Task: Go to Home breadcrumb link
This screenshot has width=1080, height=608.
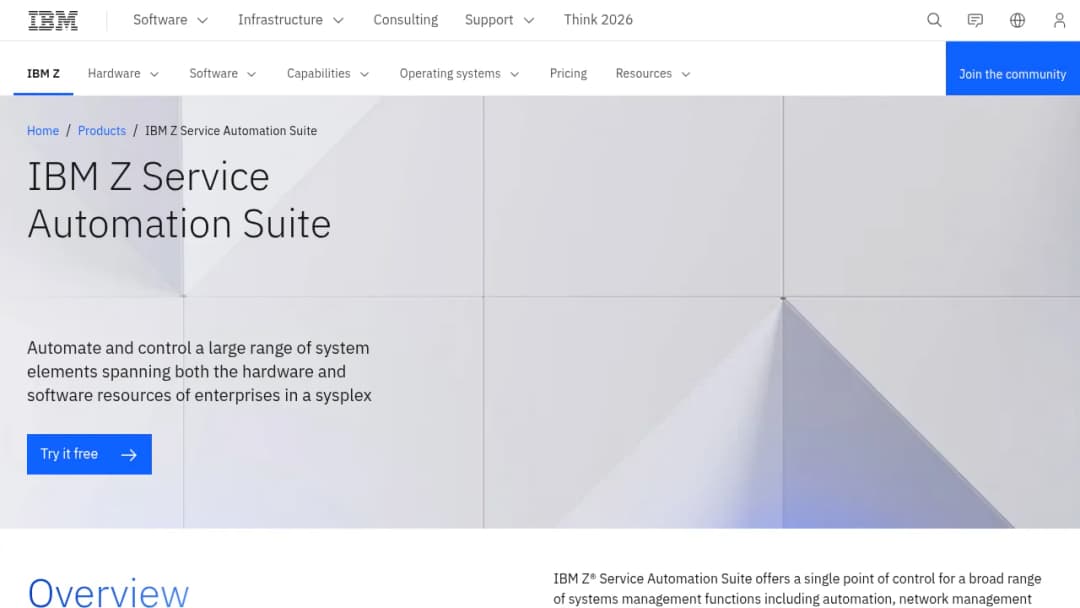Action: pyautogui.click(x=43, y=131)
